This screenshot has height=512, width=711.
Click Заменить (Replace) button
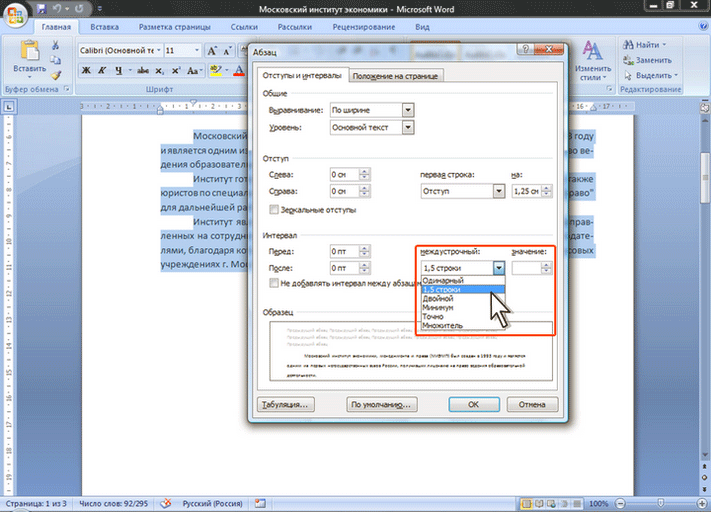(648, 60)
